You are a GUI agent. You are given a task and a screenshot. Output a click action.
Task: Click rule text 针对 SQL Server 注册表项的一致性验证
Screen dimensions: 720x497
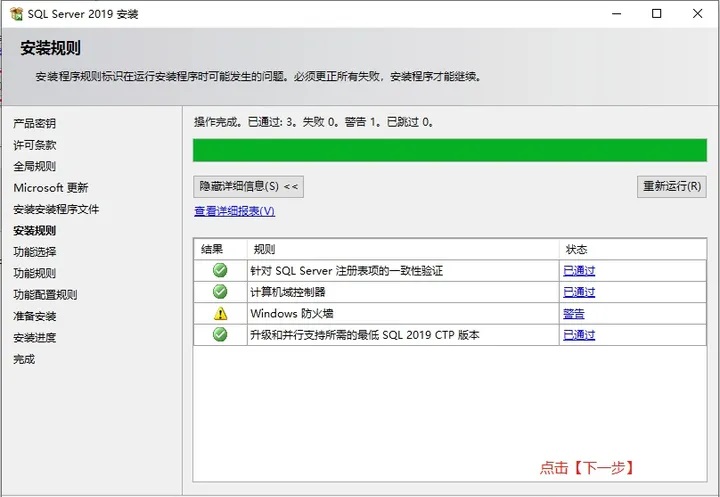[x=347, y=271]
